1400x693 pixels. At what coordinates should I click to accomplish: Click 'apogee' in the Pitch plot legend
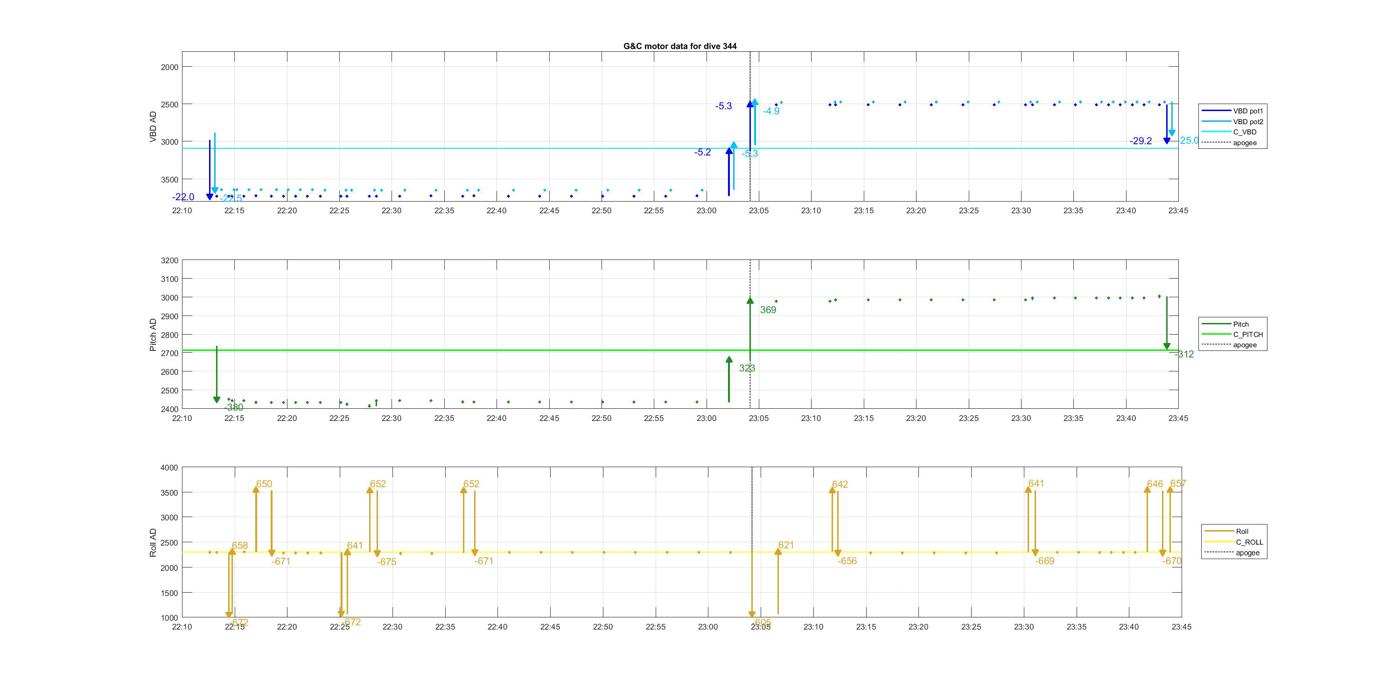pyautogui.click(x=1230, y=345)
